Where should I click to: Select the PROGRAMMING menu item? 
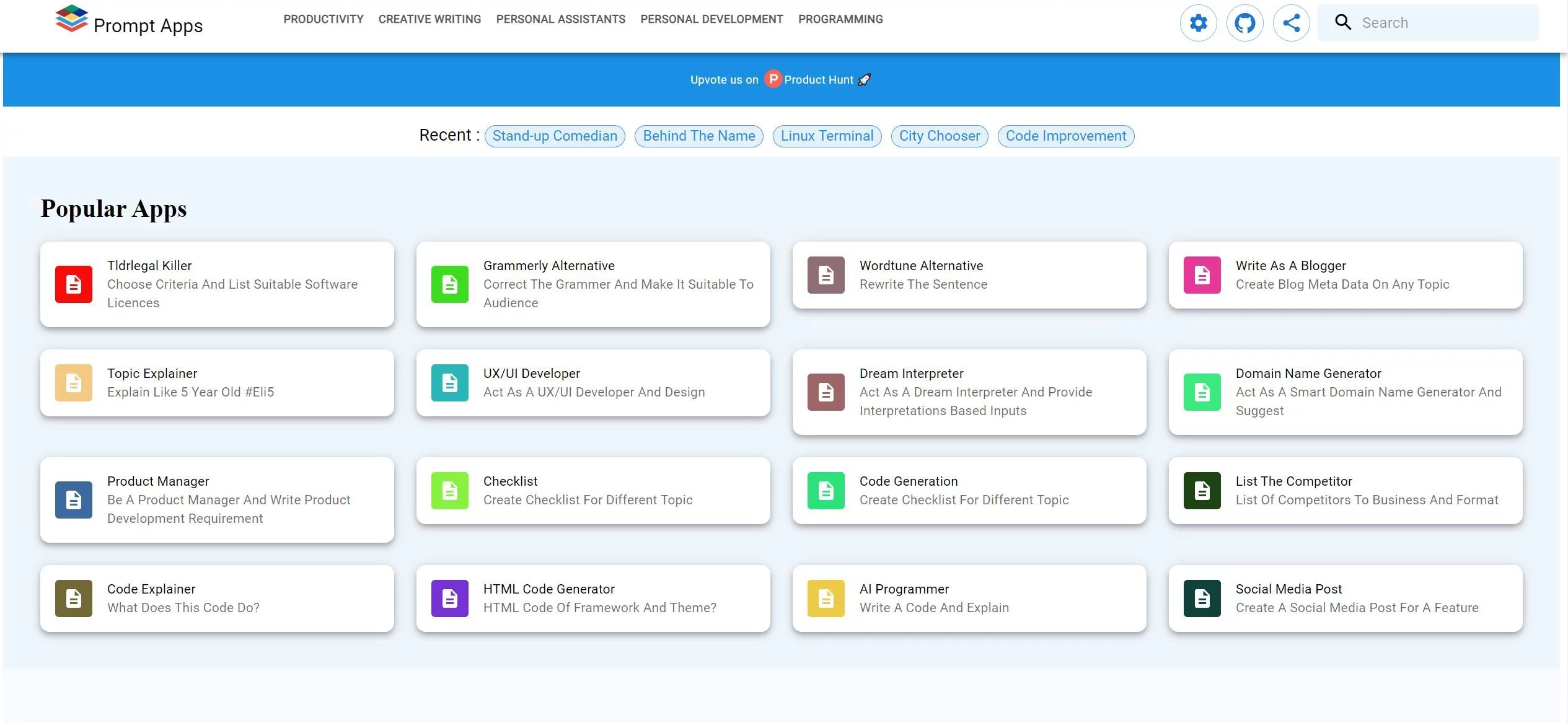841,19
